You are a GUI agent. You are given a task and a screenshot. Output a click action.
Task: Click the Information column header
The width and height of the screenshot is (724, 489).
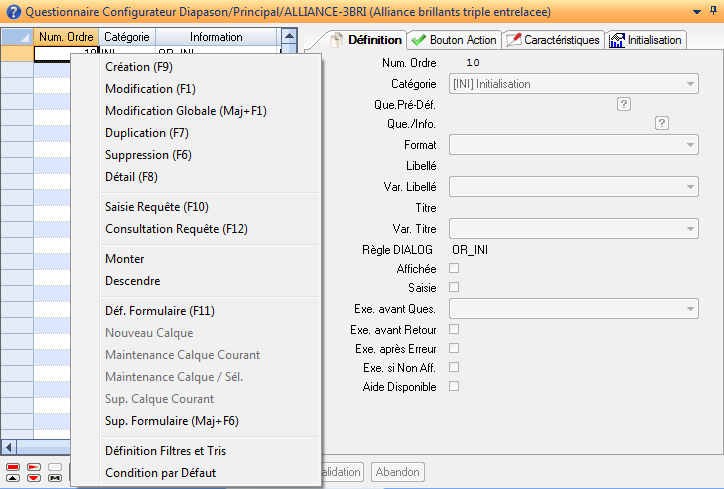215,37
